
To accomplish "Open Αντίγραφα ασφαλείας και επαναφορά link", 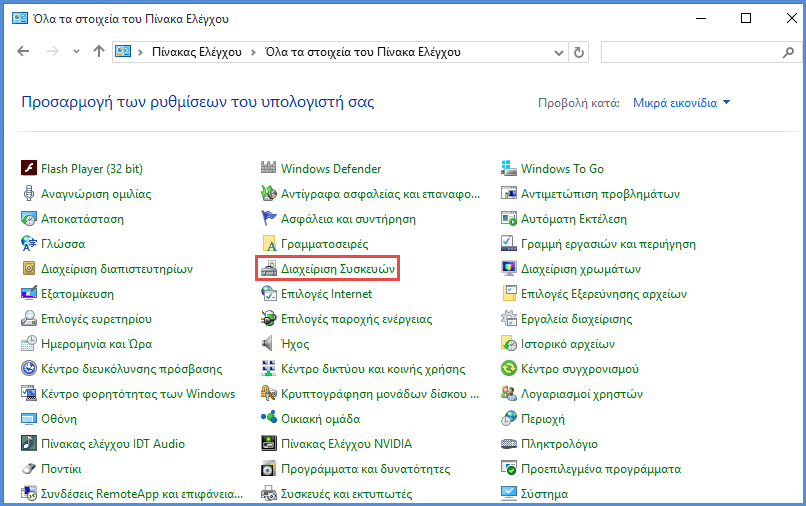I will click(x=380, y=193).
